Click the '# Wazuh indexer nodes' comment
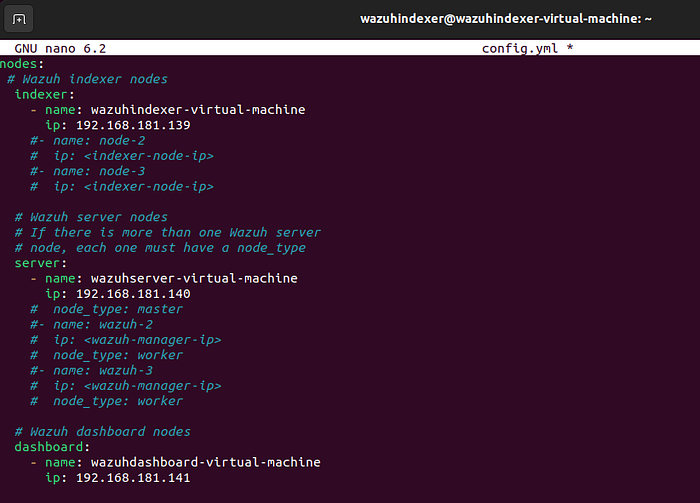Screen dimensions: 700x503 coord(88,79)
